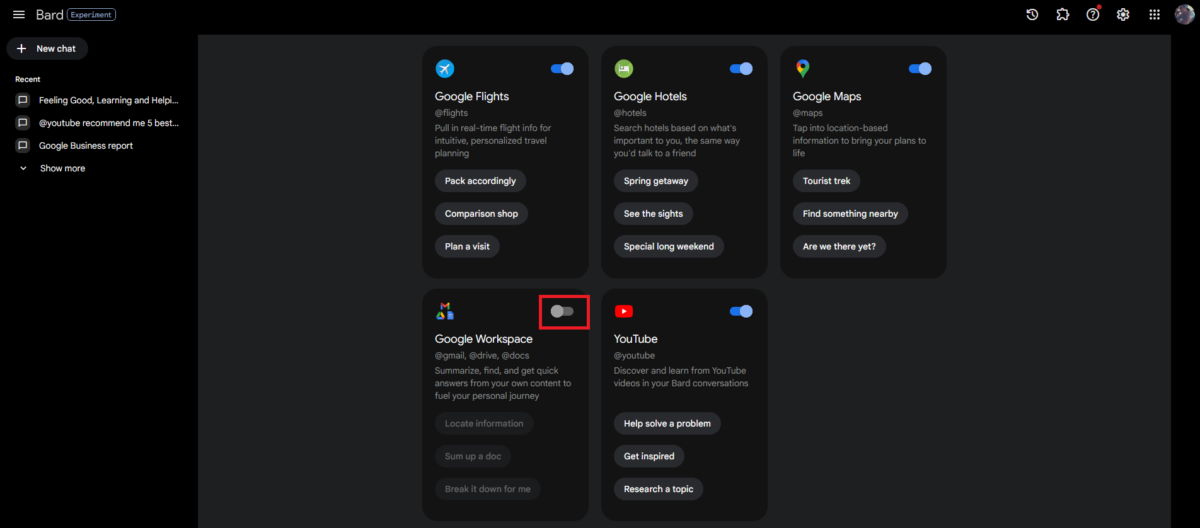Click the Recent section label
Screen dimensions: 1200x528
point(28,79)
